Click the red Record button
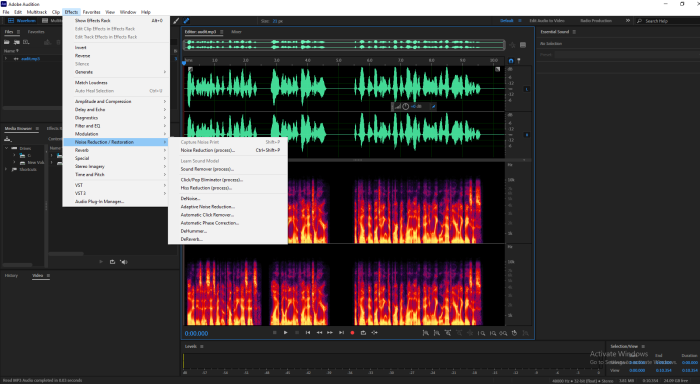This screenshot has height=384, width=700. [352, 333]
